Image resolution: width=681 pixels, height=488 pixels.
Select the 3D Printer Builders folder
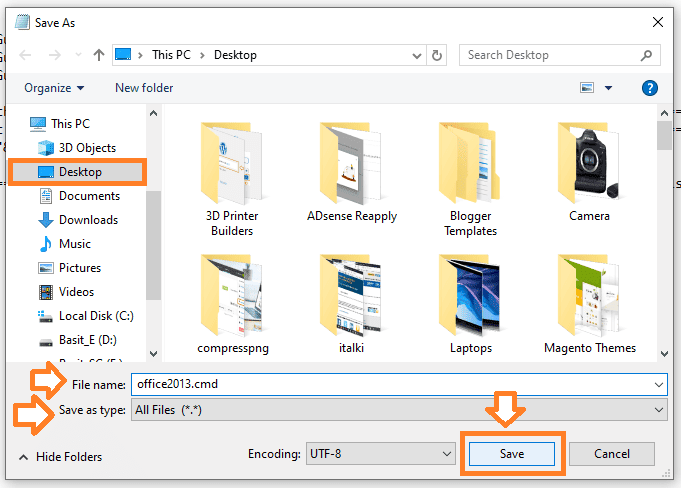pos(232,180)
